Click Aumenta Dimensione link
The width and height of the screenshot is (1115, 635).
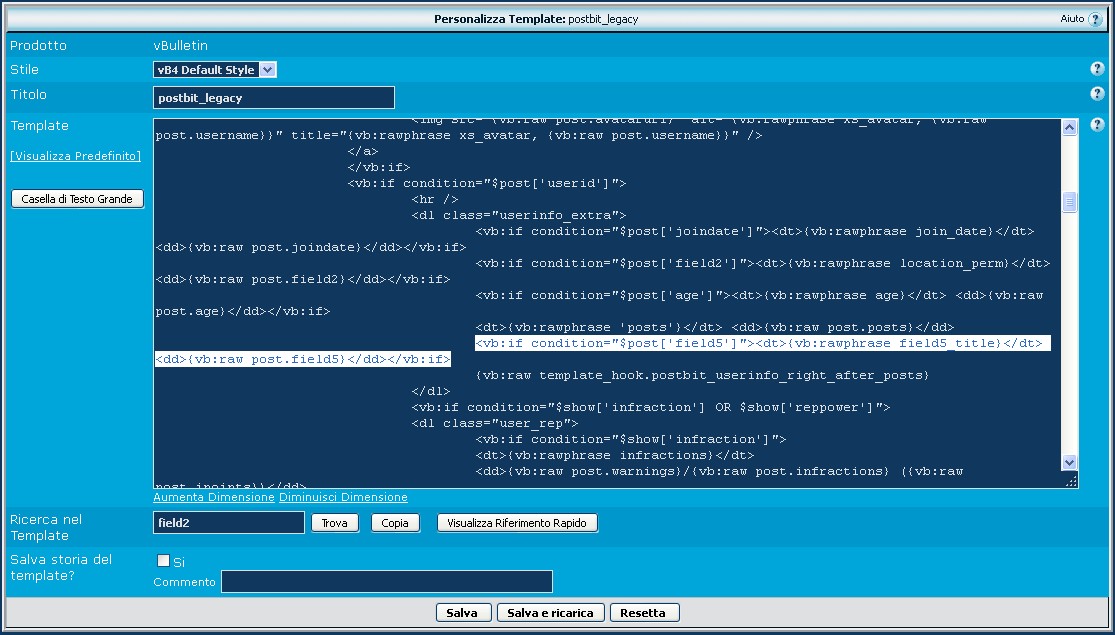coord(214,497)
